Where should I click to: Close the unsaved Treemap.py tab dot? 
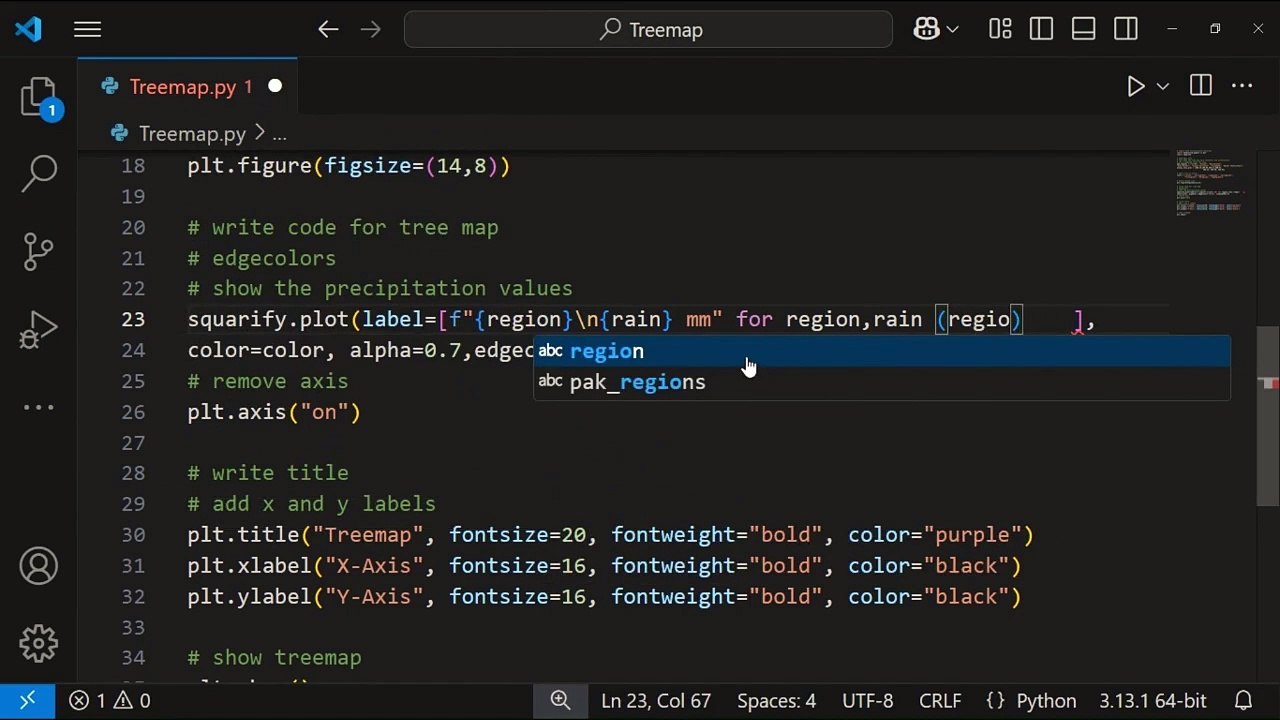coord(275,87)
